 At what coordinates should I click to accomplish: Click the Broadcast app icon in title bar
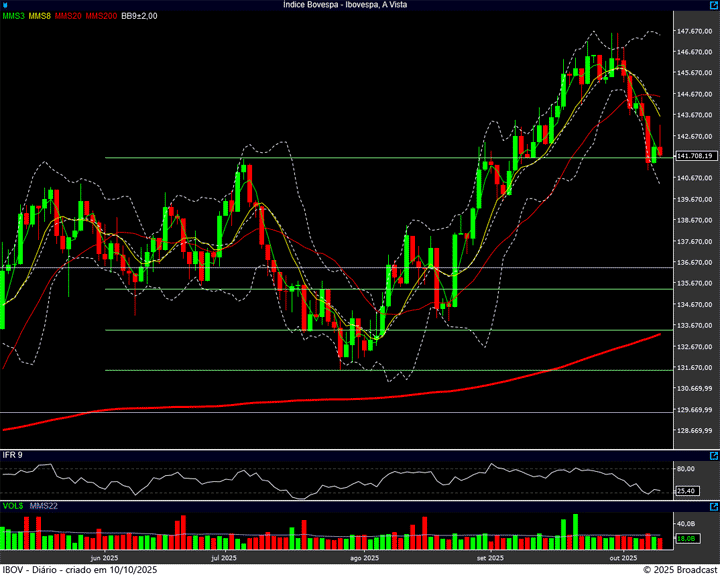click(x=7, y=5)
